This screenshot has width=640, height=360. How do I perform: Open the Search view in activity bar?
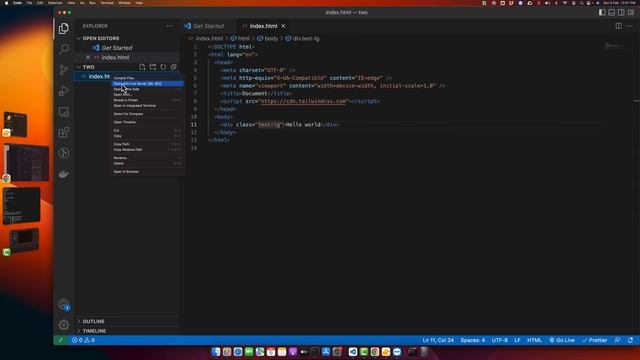click(64, 49)
